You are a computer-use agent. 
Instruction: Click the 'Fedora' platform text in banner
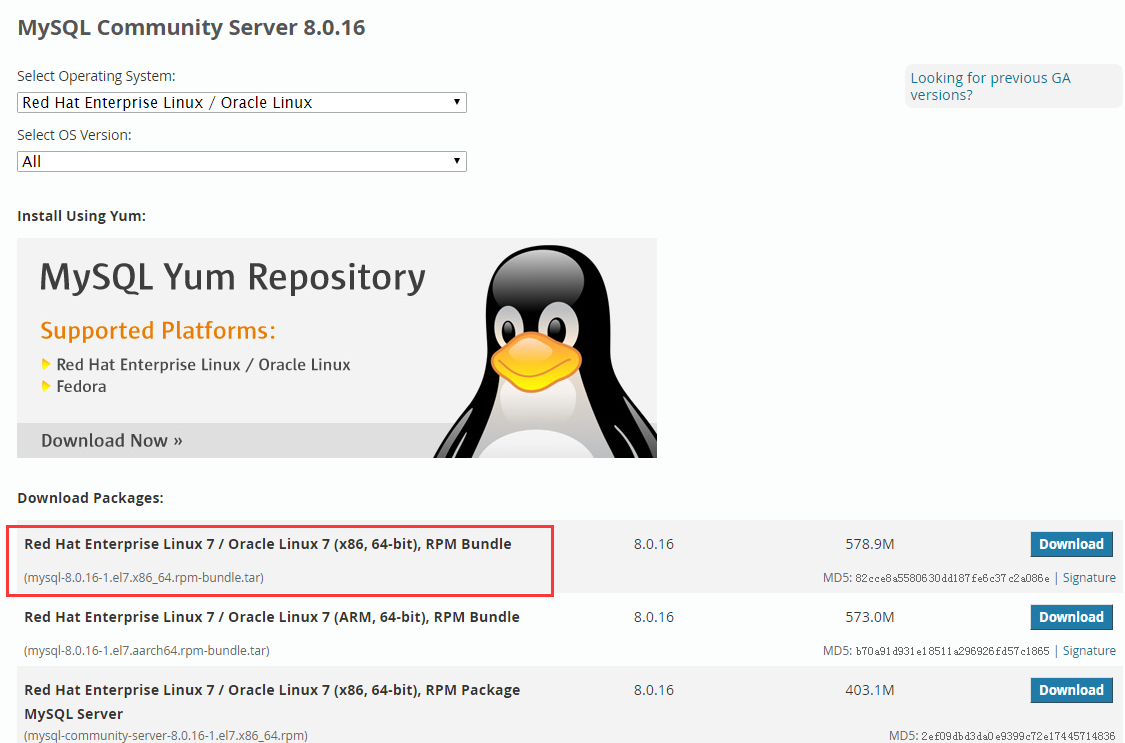(x=81, y=386)
